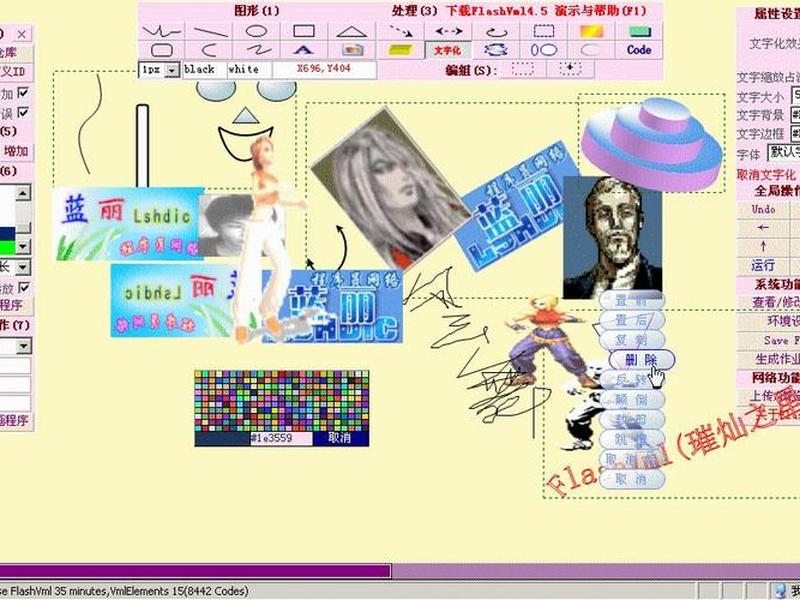This screenshot has height=600, width=800.
Task: Click the ungroup dashed-box plus icon
Action: [x=570, y=69]
